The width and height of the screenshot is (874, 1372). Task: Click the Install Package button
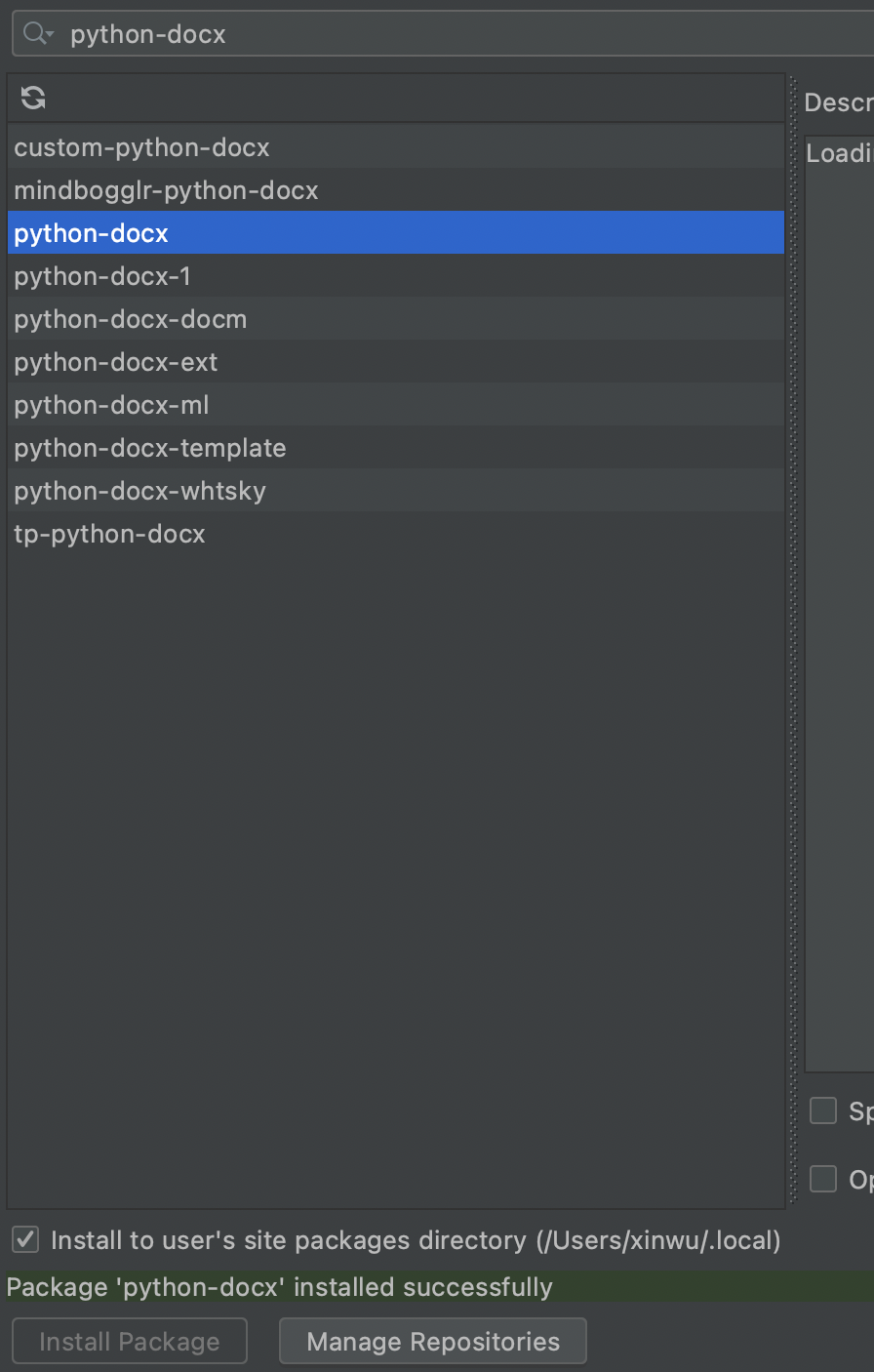[130, 1342]
